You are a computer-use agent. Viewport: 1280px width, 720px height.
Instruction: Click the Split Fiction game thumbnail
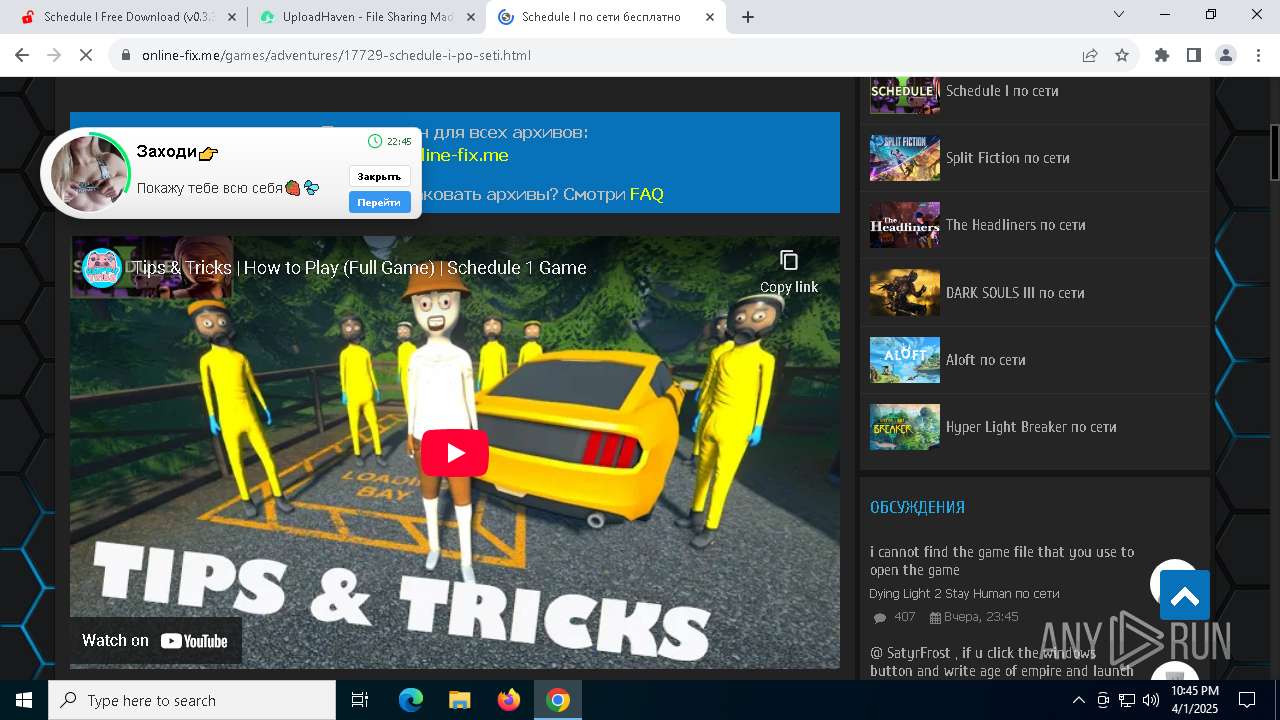pyautogui.click(x=905, y=158)
